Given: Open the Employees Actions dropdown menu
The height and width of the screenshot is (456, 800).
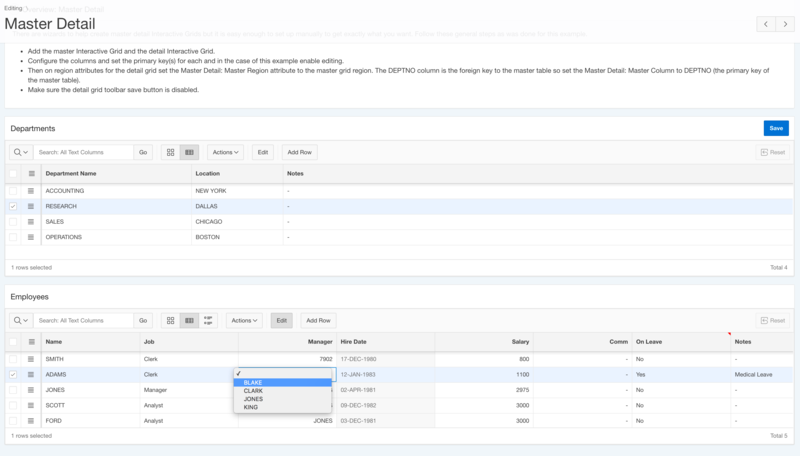Looking at the screenshot, I should (244, 320).
